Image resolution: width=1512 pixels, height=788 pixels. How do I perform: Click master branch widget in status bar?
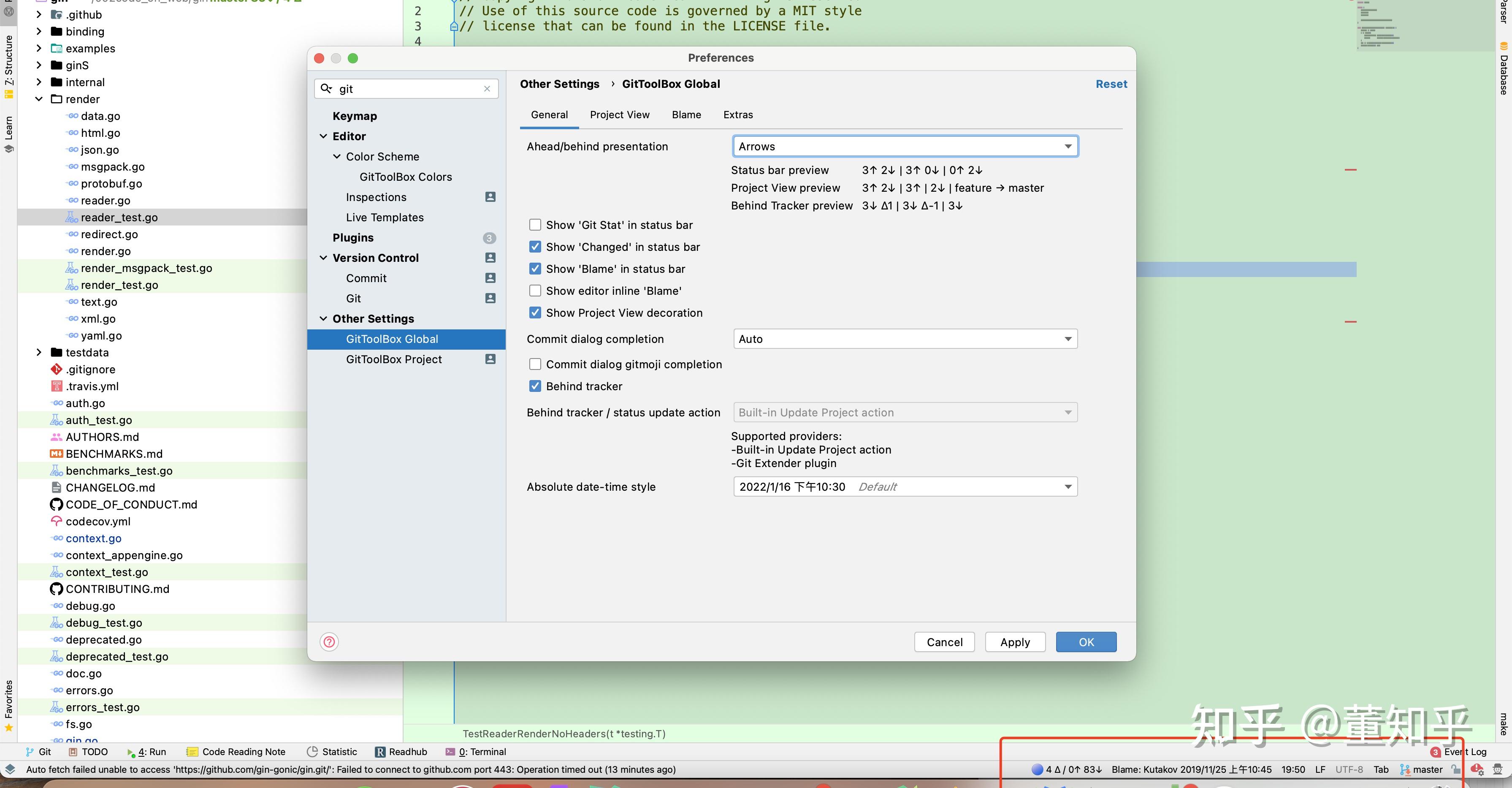coord(1421,769)
